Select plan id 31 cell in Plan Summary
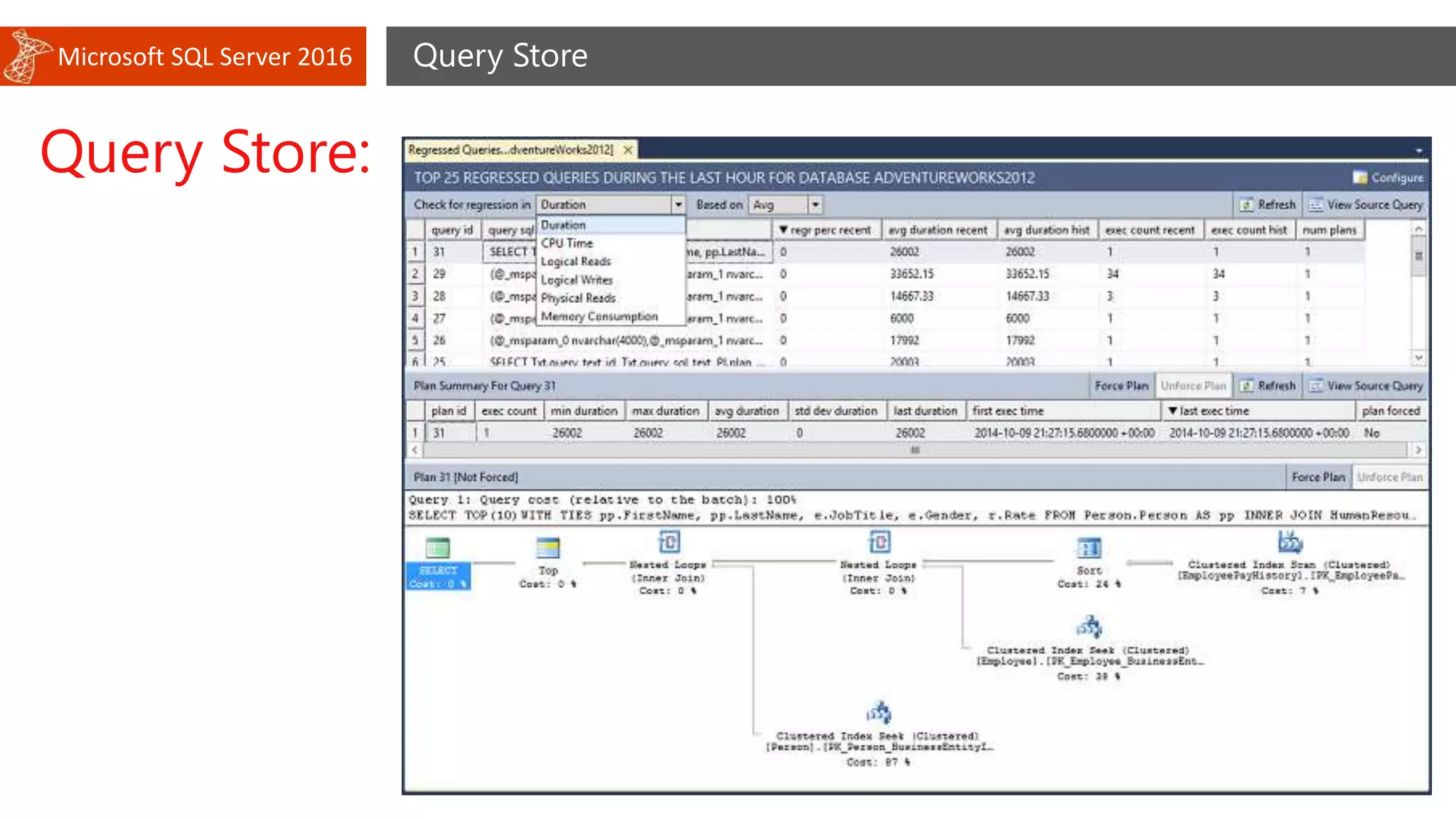Image resolution: width=1456 pixels, height=819 pixels. tap(451, 432)
